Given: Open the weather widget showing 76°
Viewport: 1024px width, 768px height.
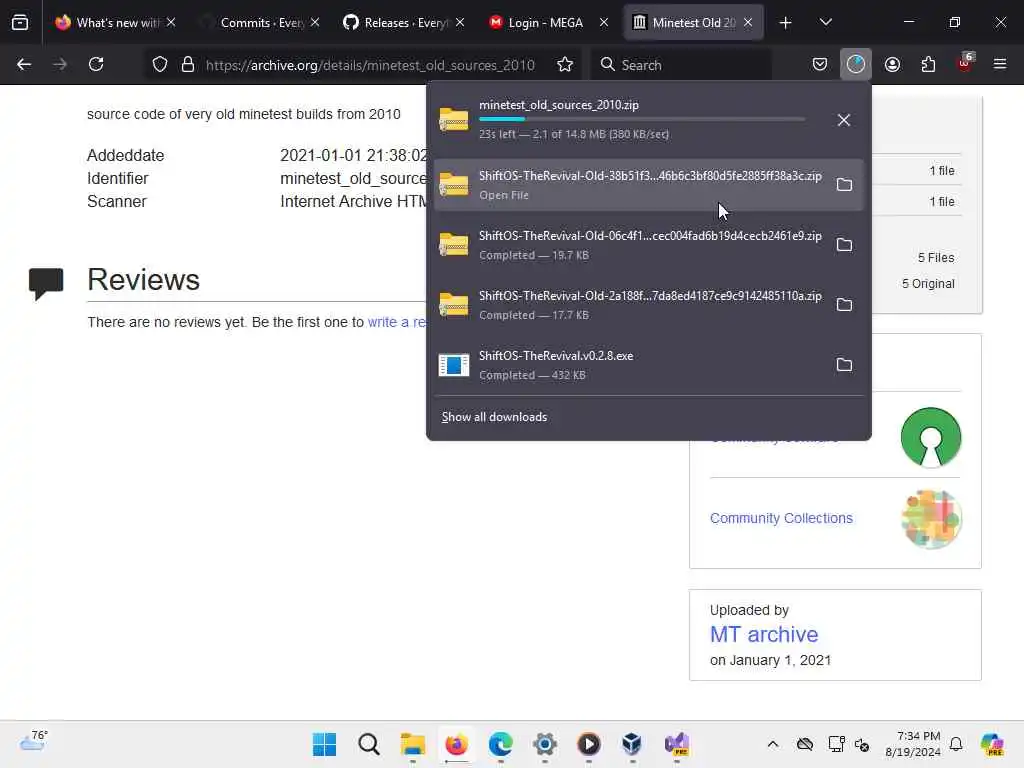Looking at the screenshot, I should coord(33,742).
